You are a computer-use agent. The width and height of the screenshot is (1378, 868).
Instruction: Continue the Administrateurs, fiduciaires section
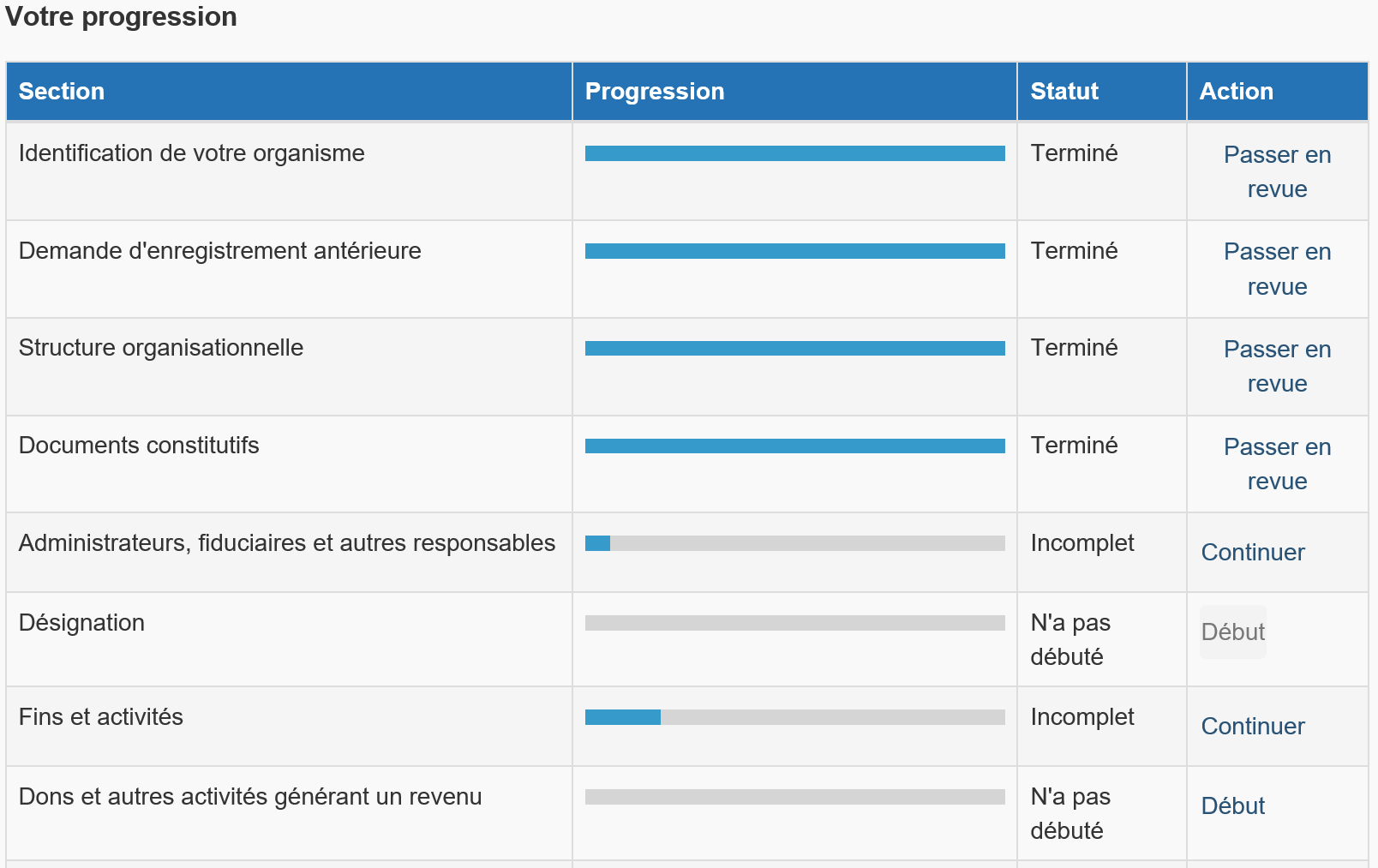click(x=1253, y=553)
